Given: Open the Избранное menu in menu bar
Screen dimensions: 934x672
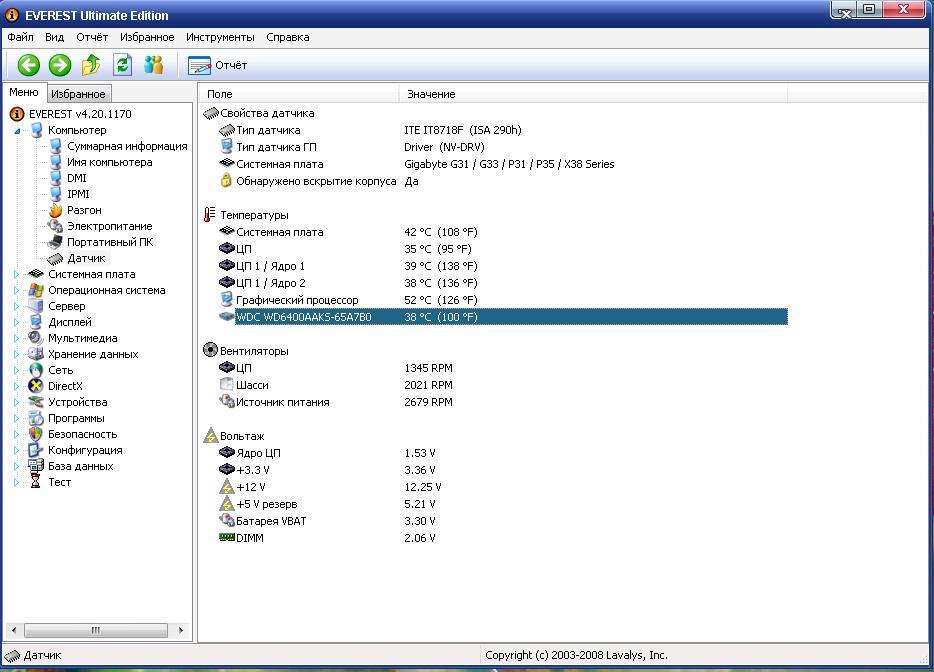Looking at the screenshot, I should (147, 37).
